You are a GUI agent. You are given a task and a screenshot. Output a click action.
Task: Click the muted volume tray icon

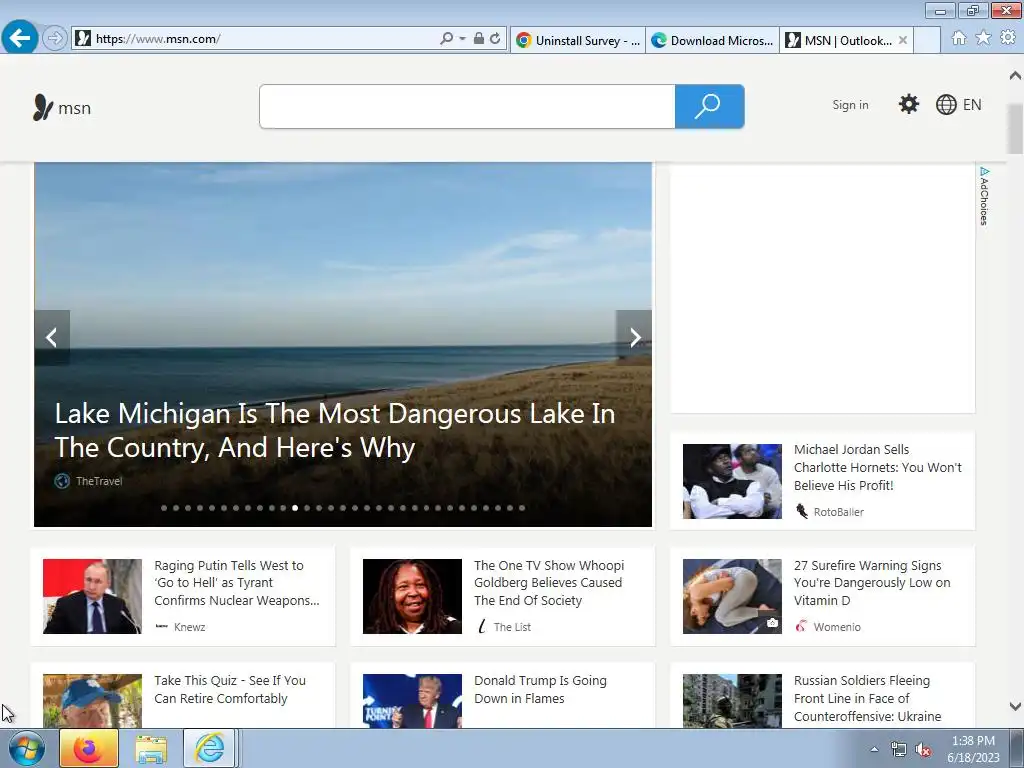click(923, 749)
